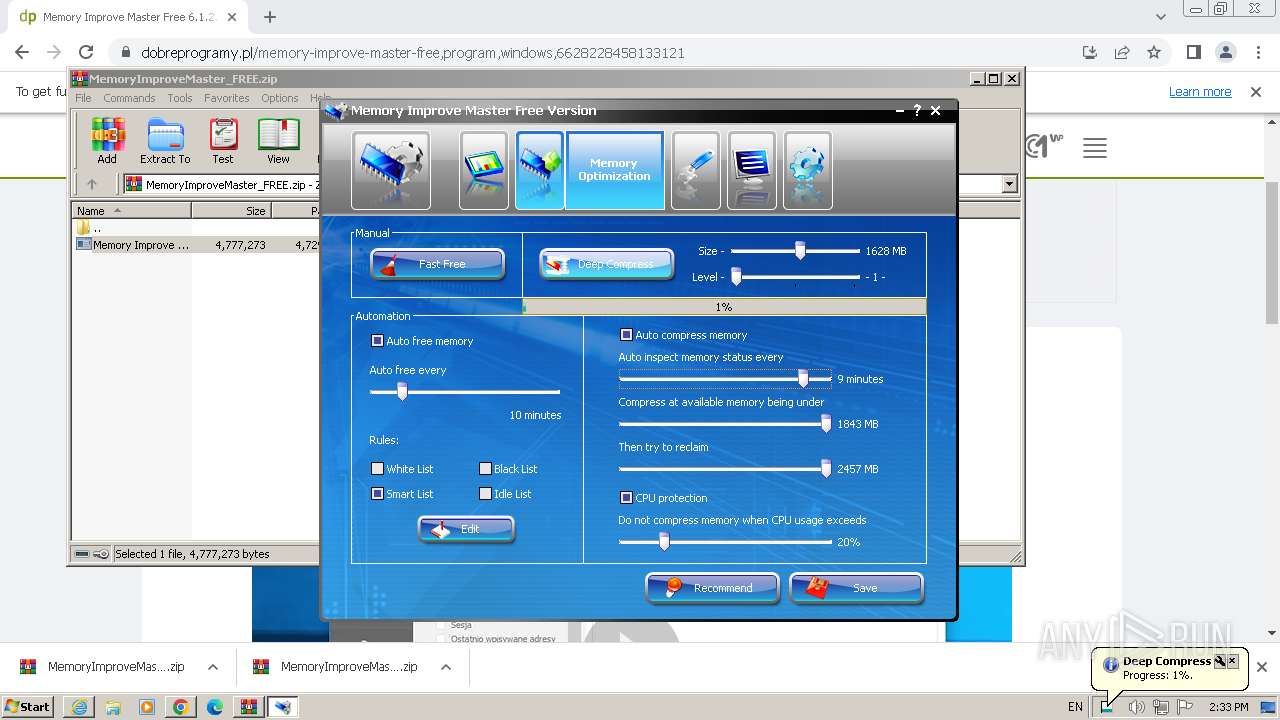Click the Recommend button

point(712,588)
